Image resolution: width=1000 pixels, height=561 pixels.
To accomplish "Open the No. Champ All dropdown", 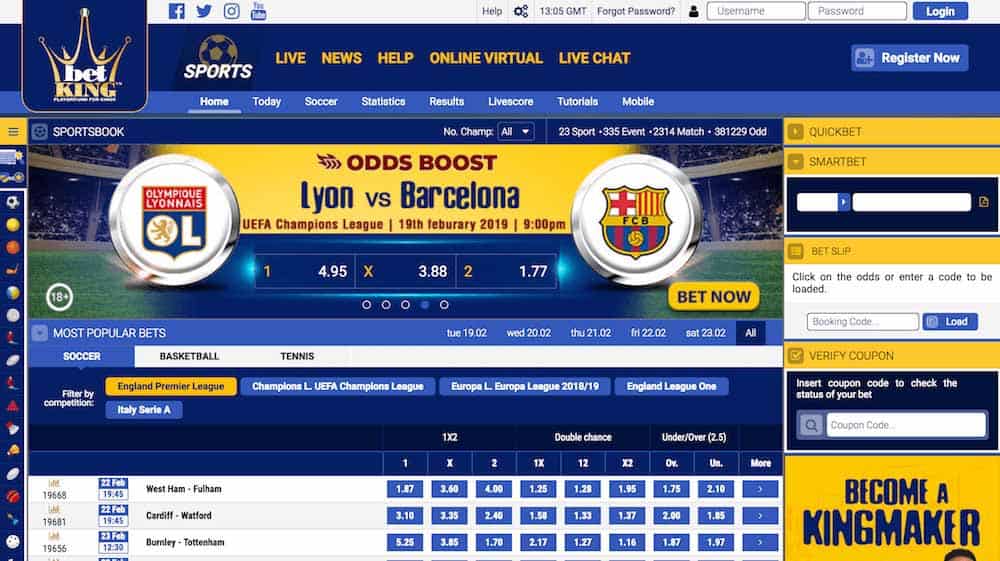I will [515, 132].
